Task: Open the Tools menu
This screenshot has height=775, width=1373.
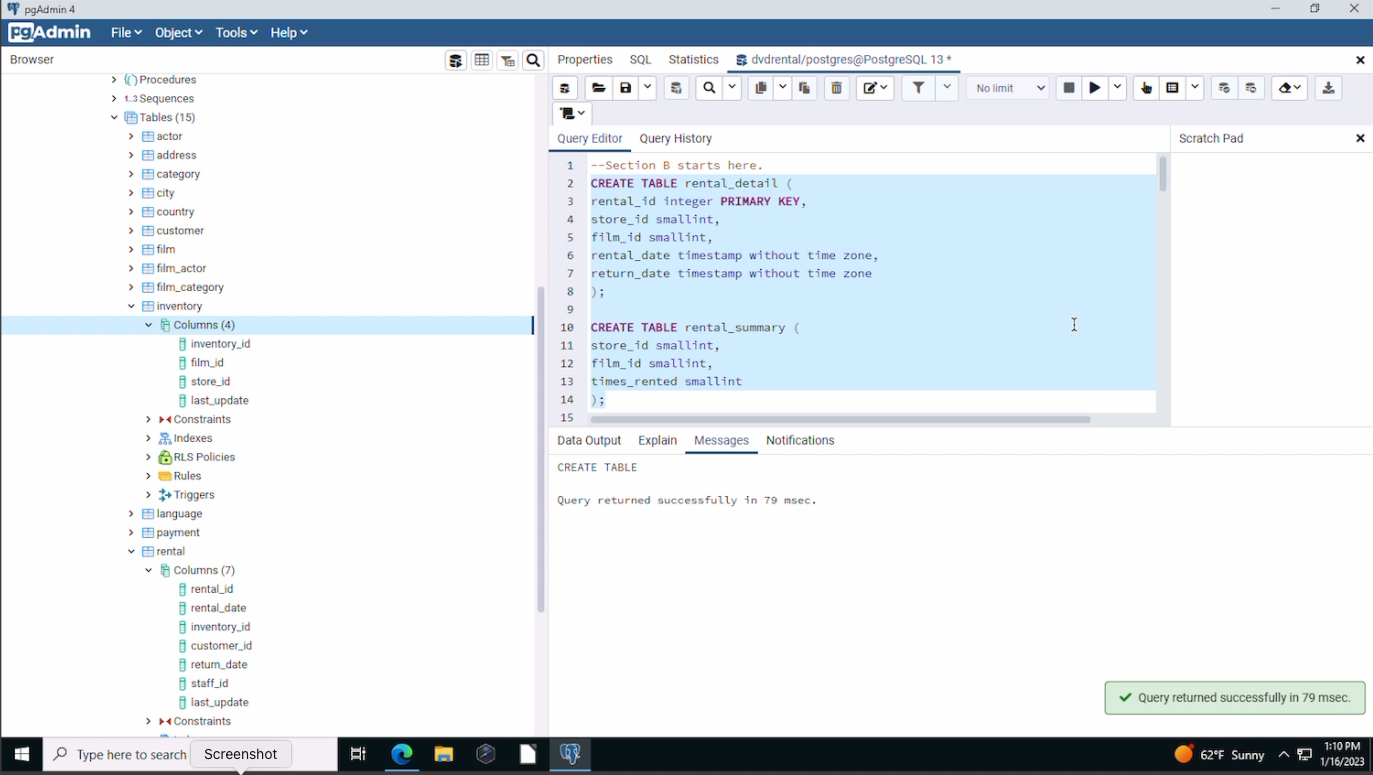Action: 236,33
